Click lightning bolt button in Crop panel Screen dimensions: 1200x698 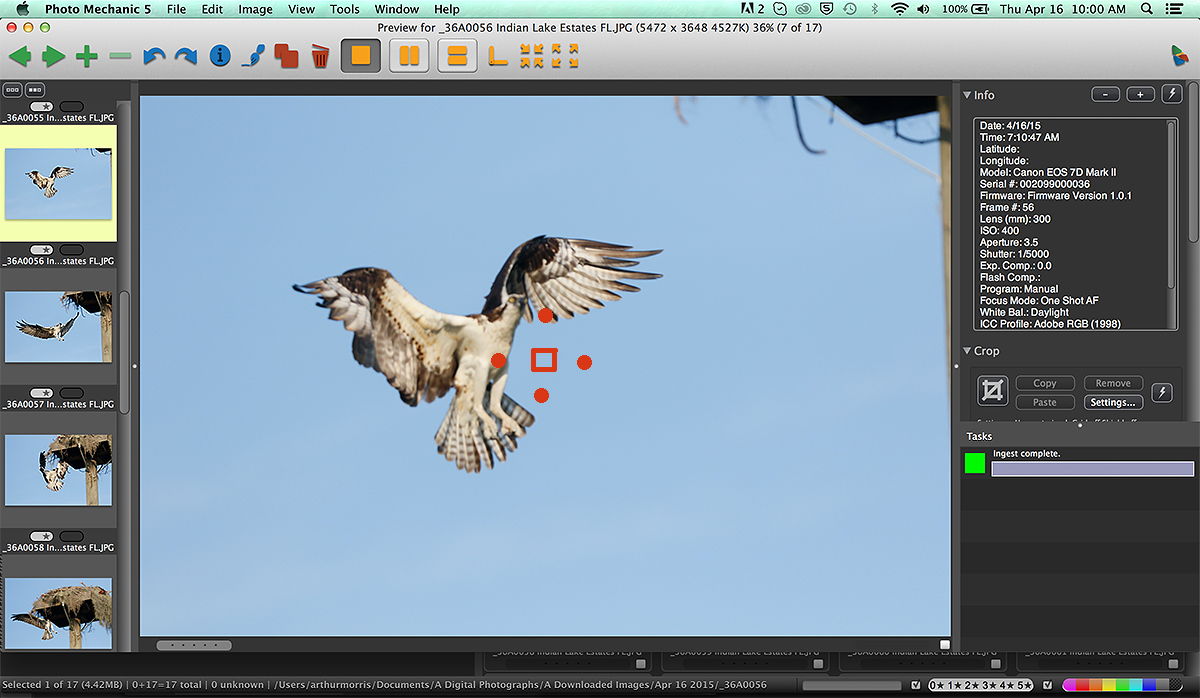(1161, 392)
